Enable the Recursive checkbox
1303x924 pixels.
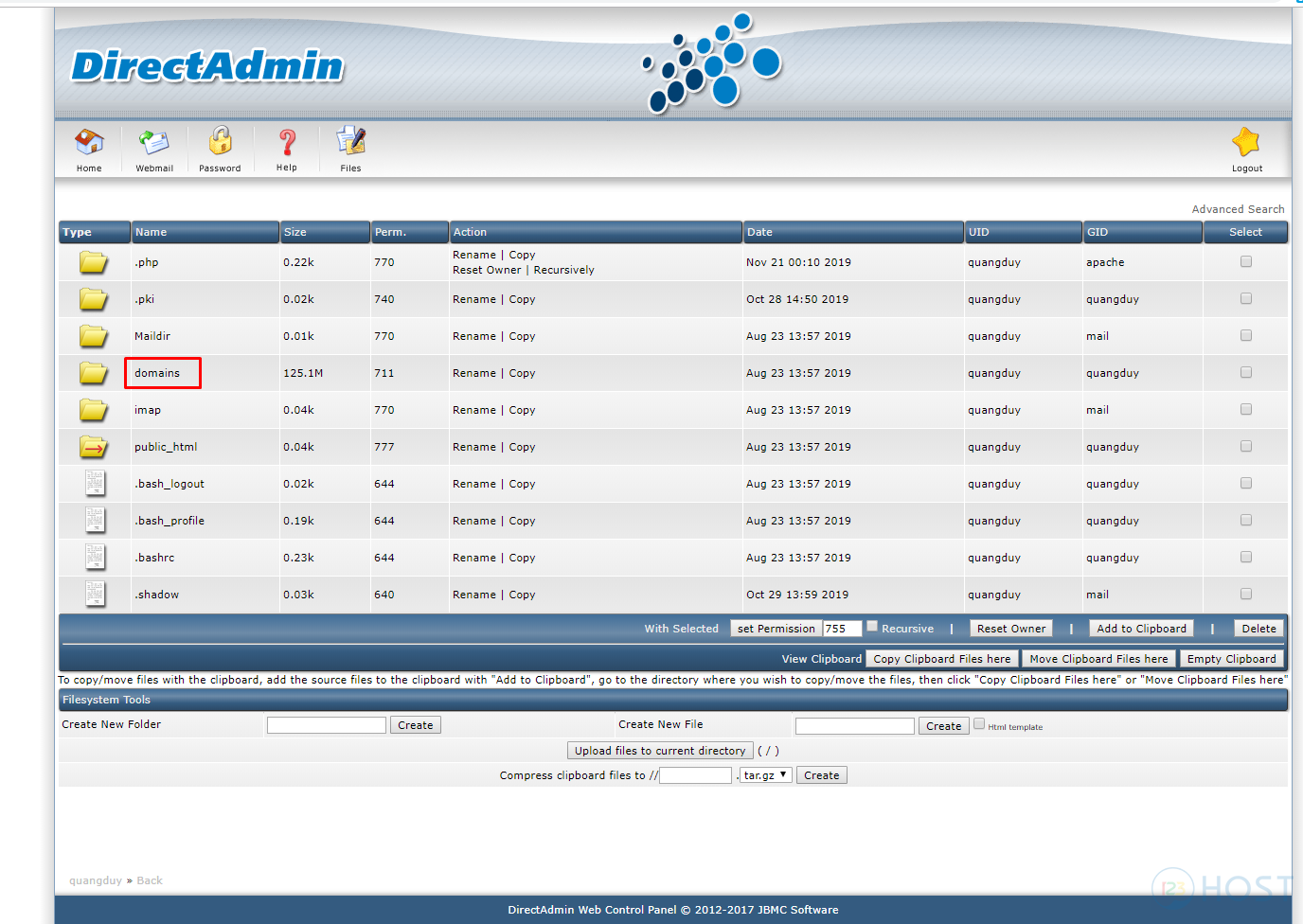click(x=872, y=626)
